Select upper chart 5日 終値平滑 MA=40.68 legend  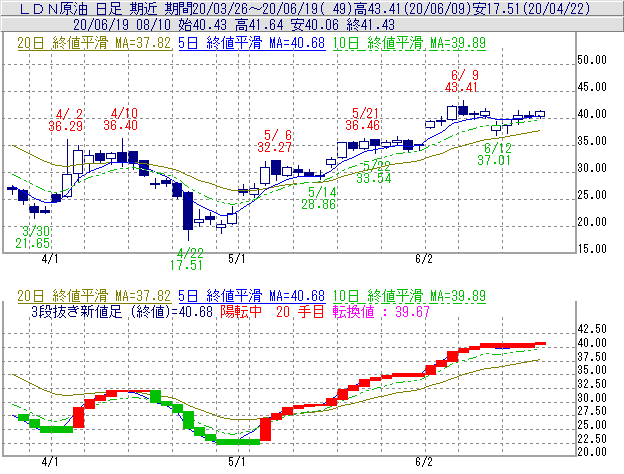pyautogui.click(x=252, y=43)
